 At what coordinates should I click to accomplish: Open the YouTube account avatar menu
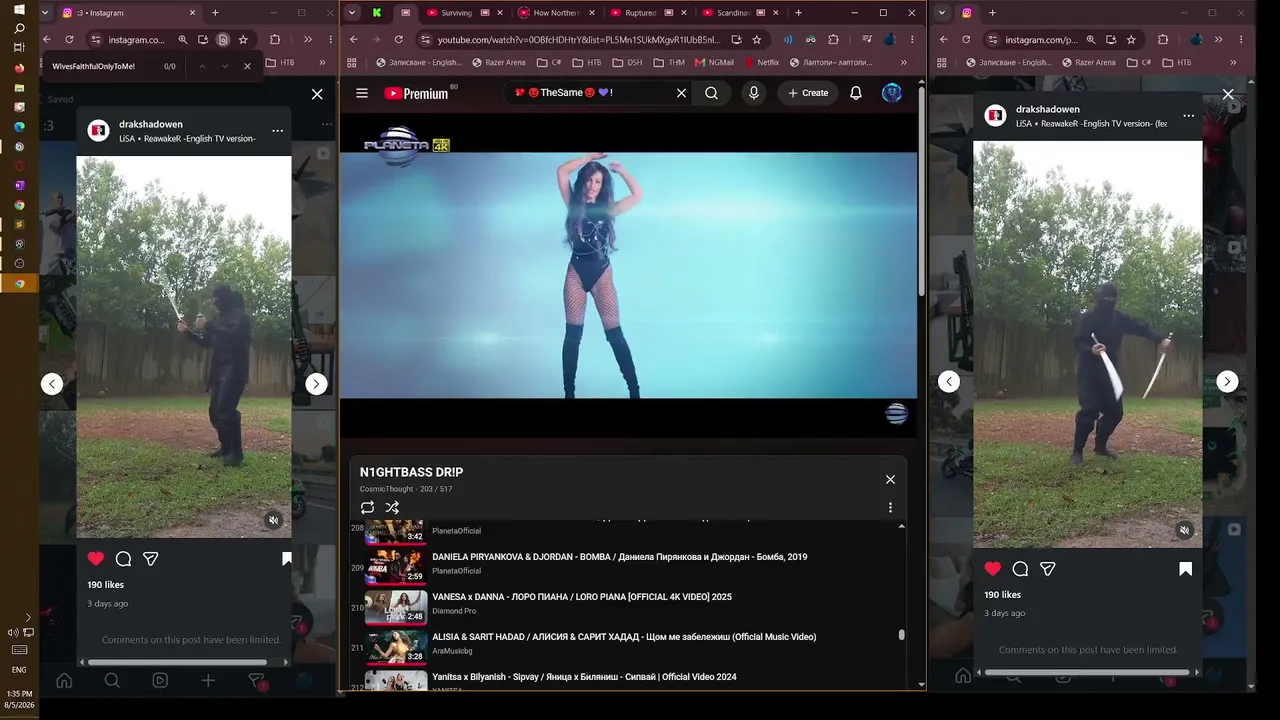(x=892, y=93)
